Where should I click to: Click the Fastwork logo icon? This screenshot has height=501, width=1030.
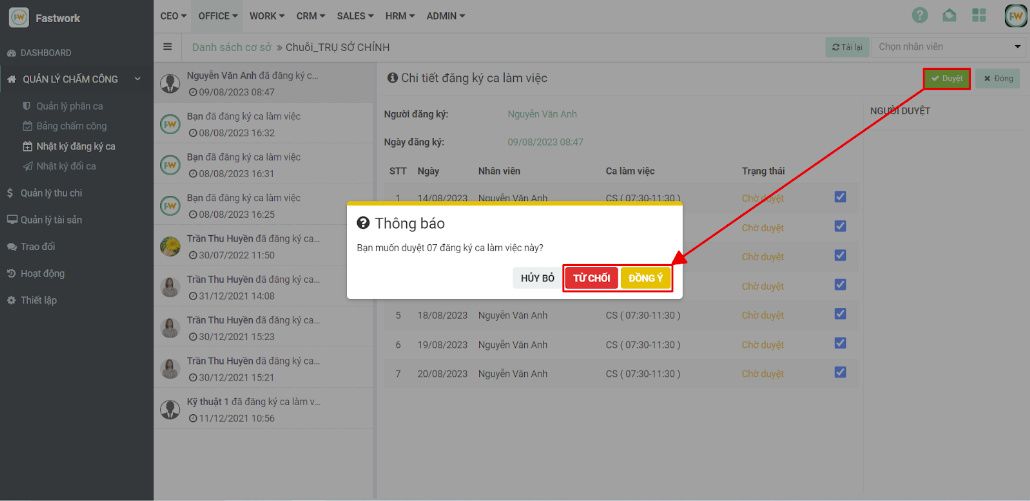click(x=19, y=17)
